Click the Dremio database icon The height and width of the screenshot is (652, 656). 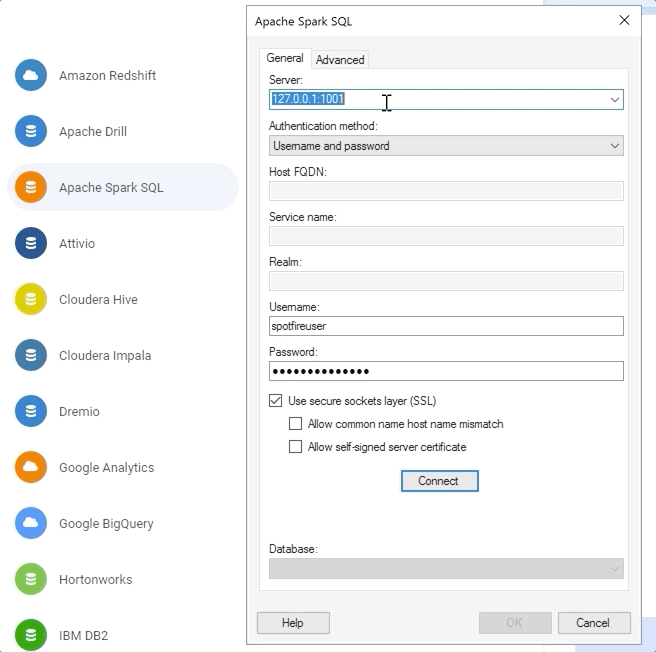pos(31,411)
